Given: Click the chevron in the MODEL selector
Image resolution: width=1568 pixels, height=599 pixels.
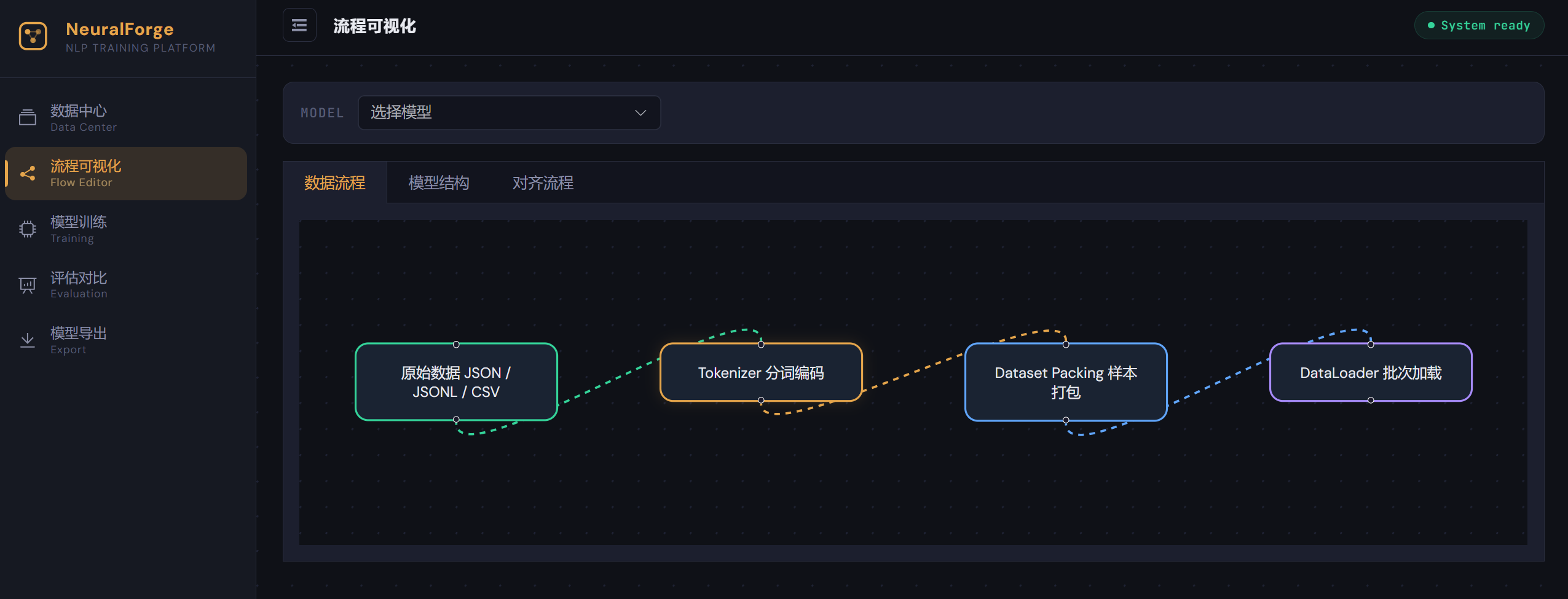Looking at the screenshot, I should point(639,112).
